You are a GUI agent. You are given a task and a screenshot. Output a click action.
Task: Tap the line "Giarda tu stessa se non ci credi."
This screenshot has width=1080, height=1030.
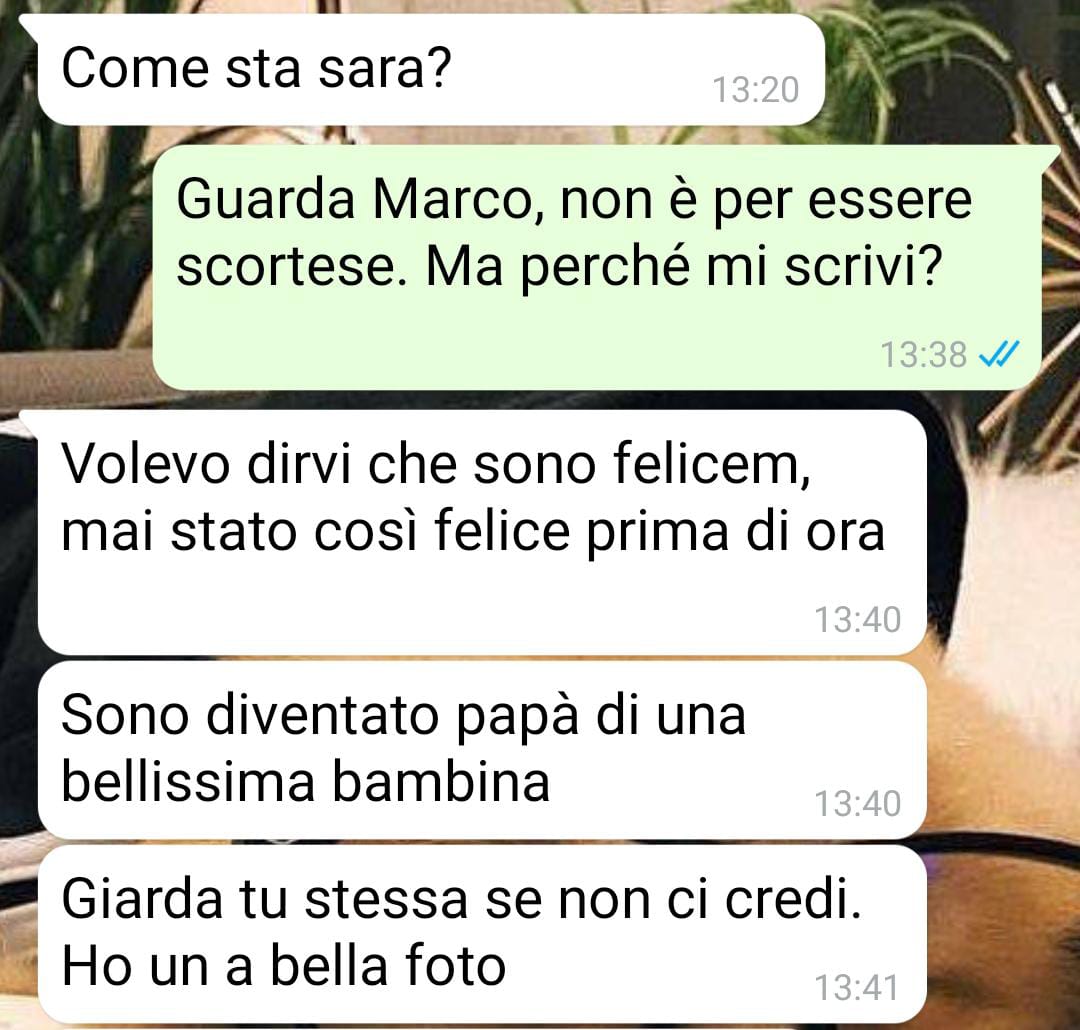pos(461,899)
